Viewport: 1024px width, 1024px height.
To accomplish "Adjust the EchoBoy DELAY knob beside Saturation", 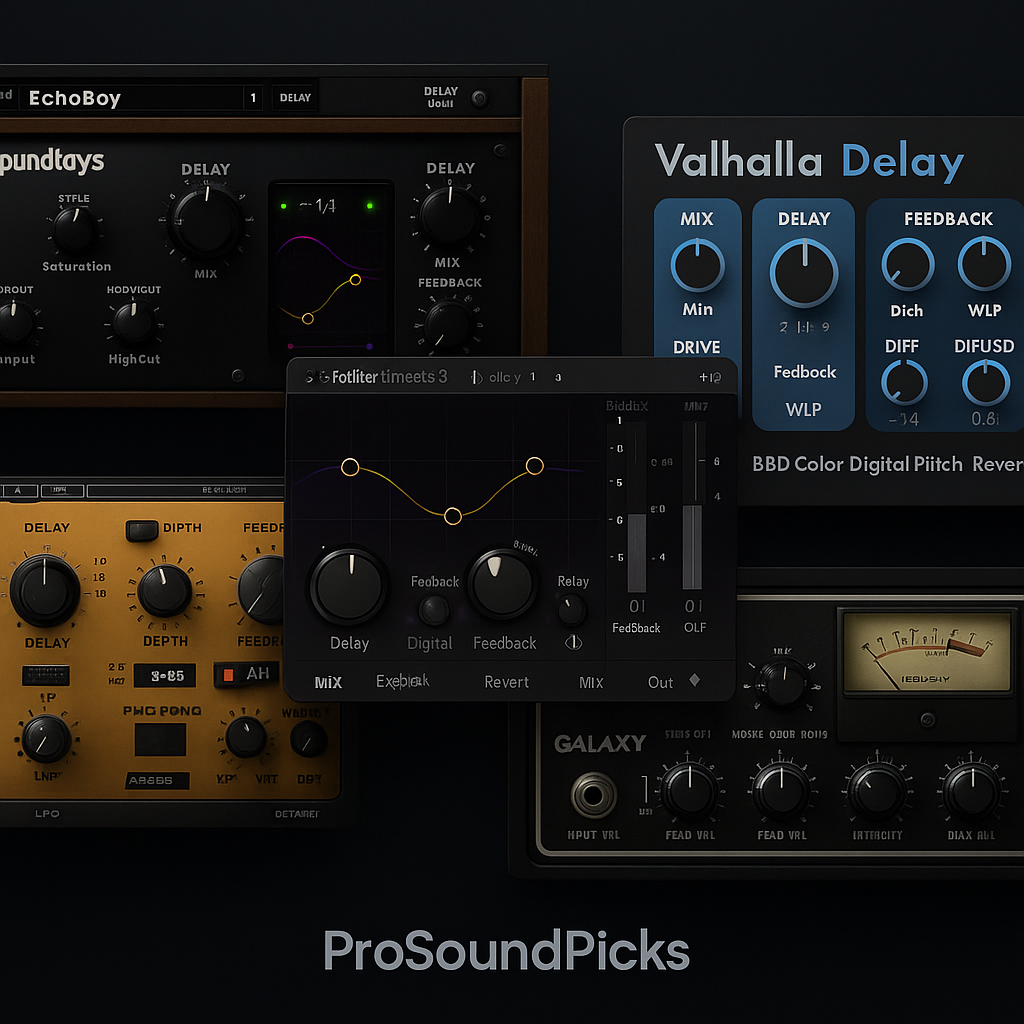I will coord(205,221).
